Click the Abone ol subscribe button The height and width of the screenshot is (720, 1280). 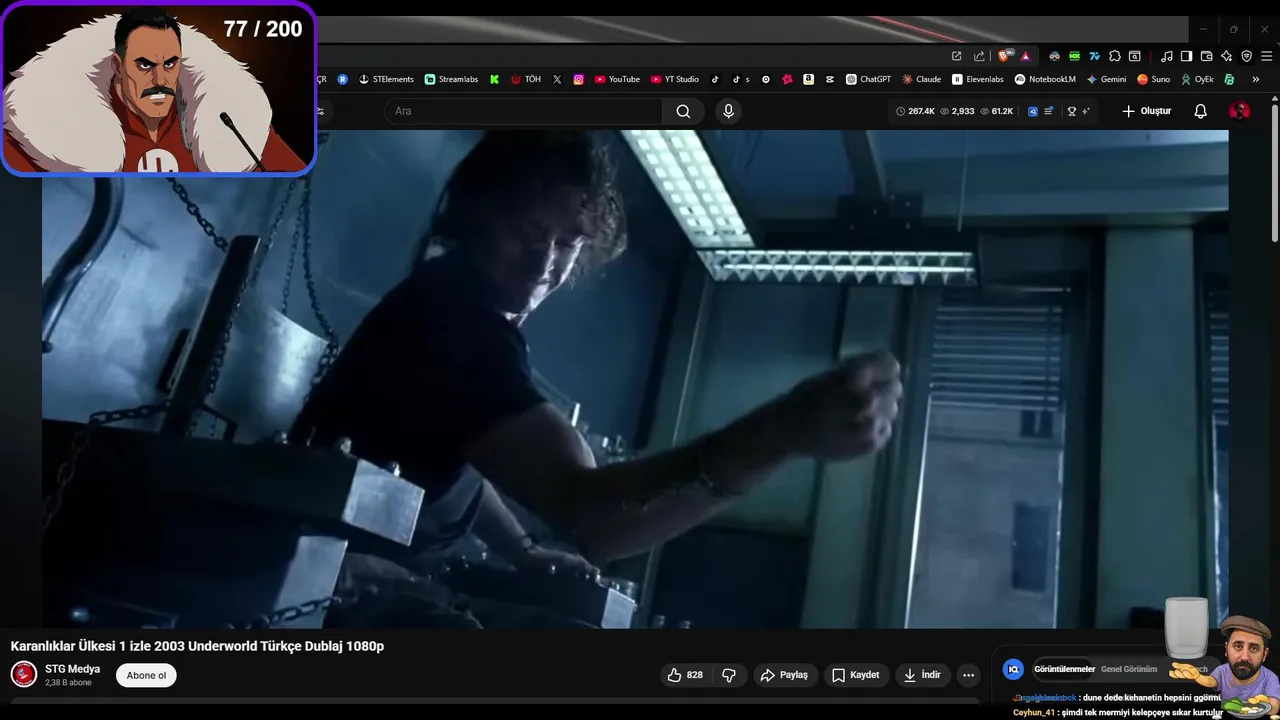(146, 675)
